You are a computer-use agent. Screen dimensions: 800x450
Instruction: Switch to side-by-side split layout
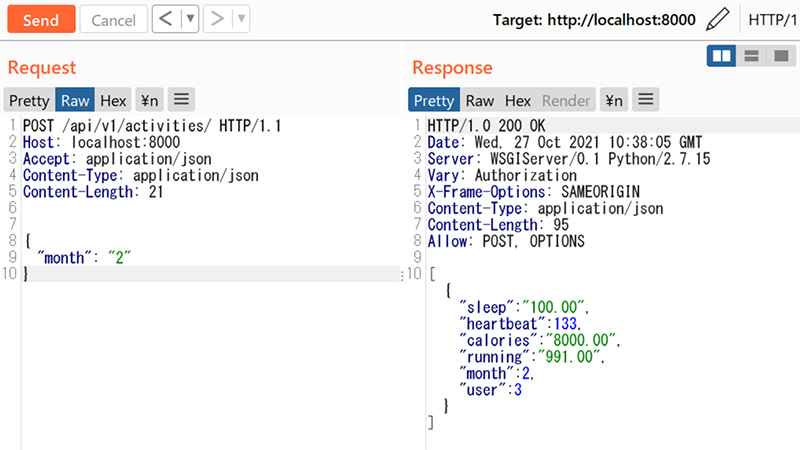[x=721, y=56]
